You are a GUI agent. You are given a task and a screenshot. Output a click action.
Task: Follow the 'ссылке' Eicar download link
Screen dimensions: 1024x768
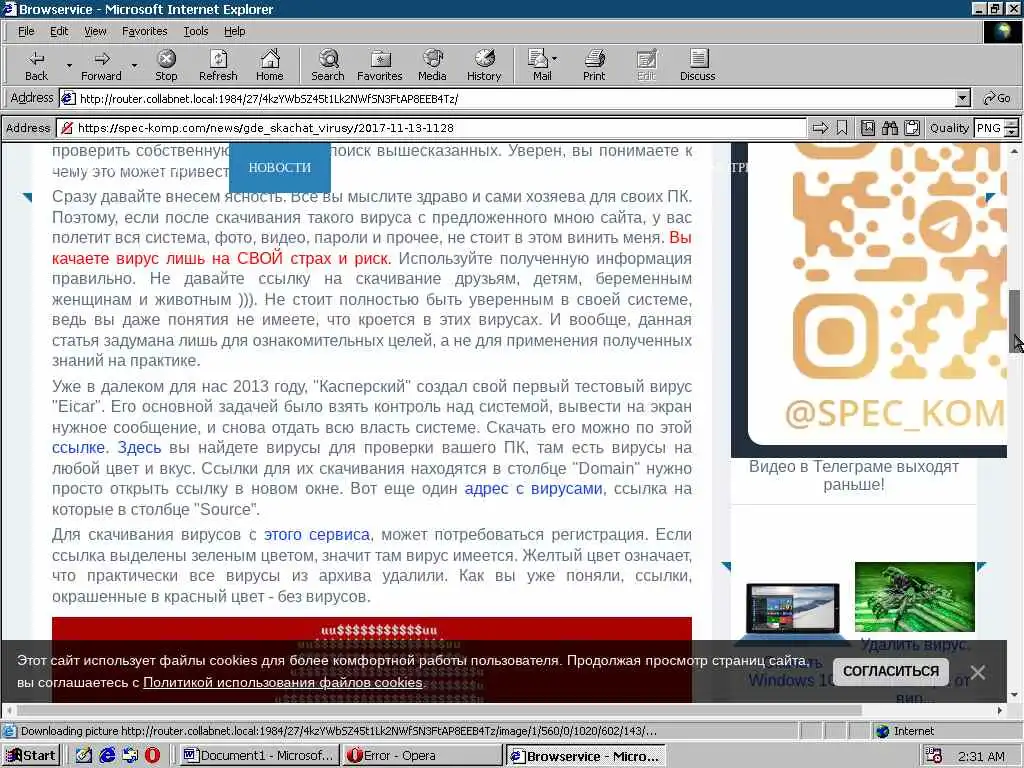pos(78,448)
